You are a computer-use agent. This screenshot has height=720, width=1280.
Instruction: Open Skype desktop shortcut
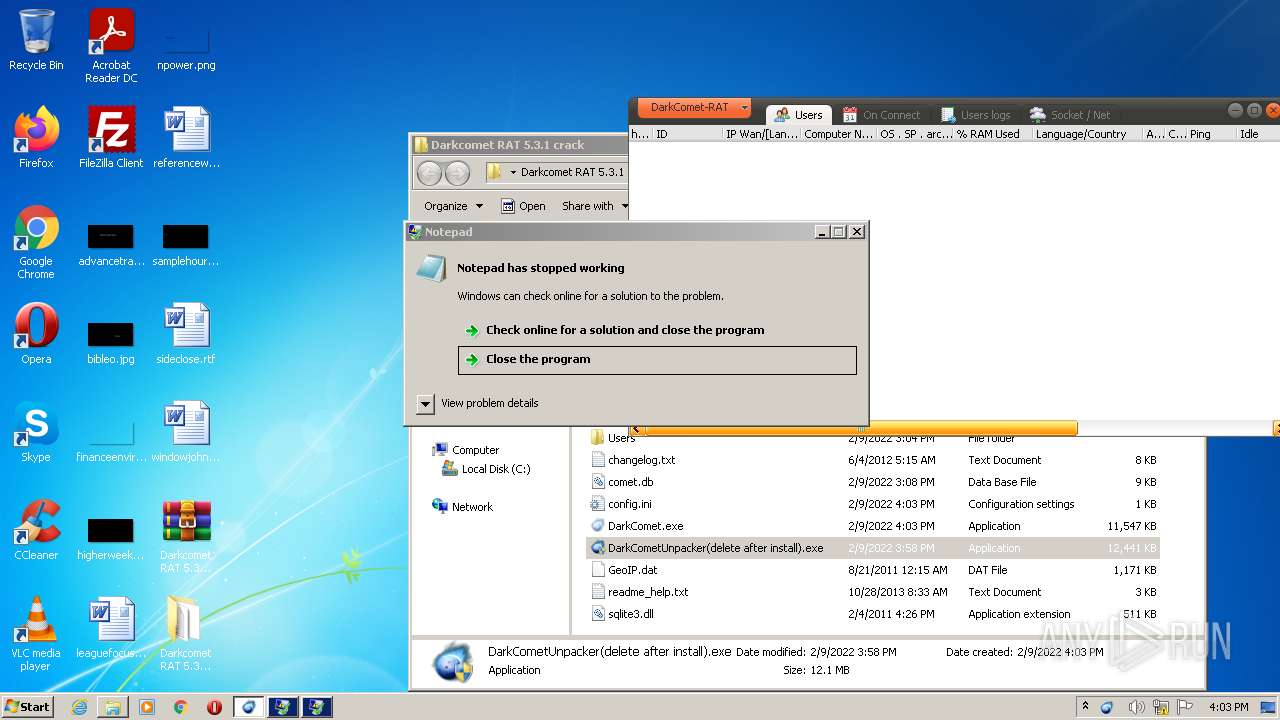36,432
